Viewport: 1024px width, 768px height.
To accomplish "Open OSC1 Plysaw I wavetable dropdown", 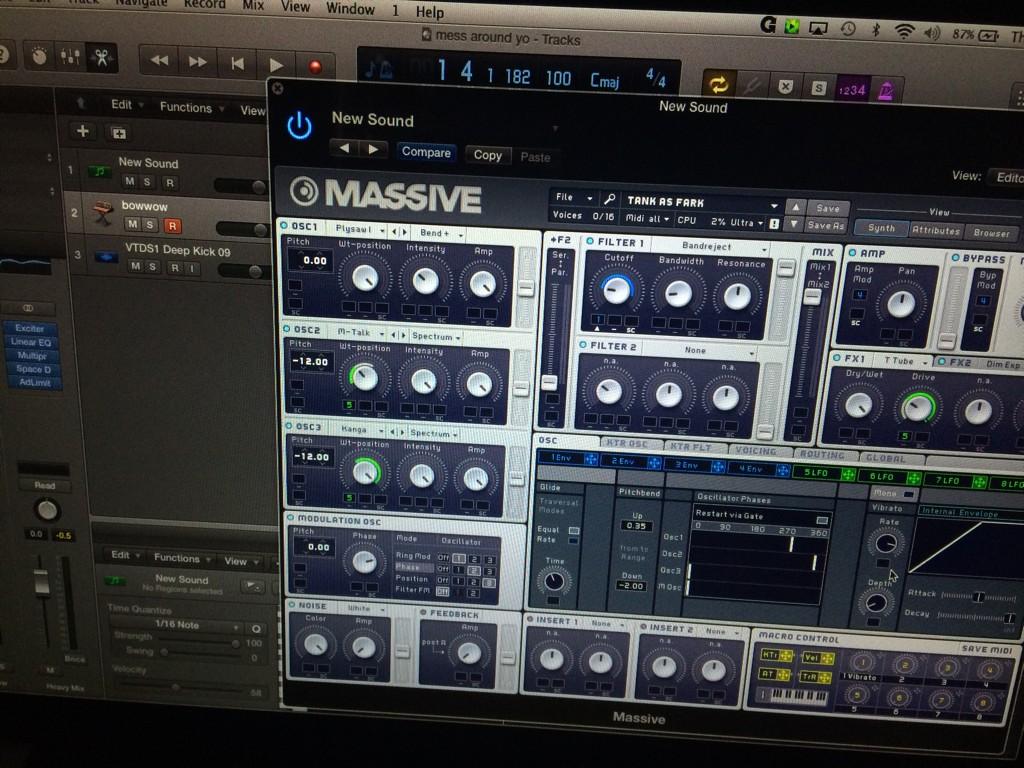I will pyautogui.click(x=359, y=229).
